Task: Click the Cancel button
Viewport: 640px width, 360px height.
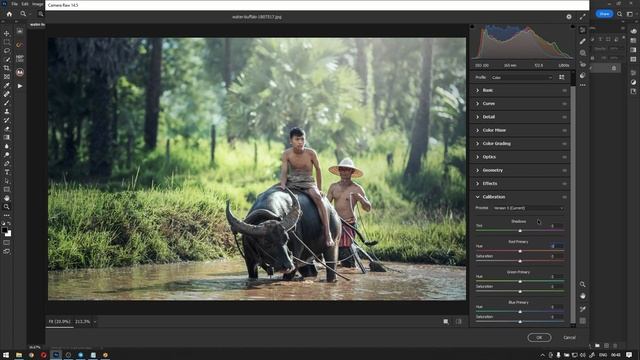Action: (x=569, y=338)
